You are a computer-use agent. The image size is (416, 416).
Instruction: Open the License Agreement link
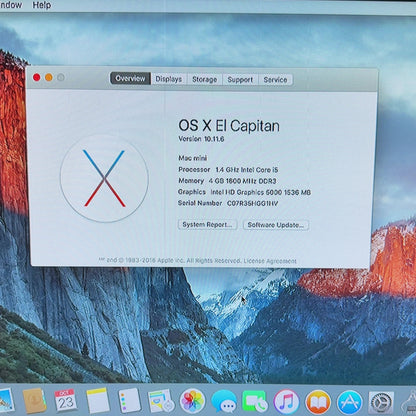[x=270, y=261]
